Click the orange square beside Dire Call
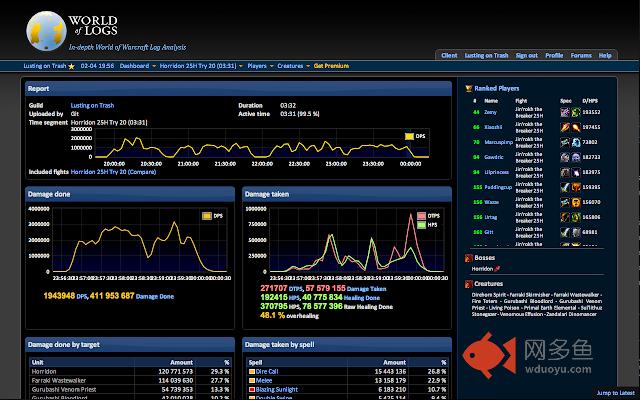The height and width of the screenshot is (400, 640). [252, 371]
